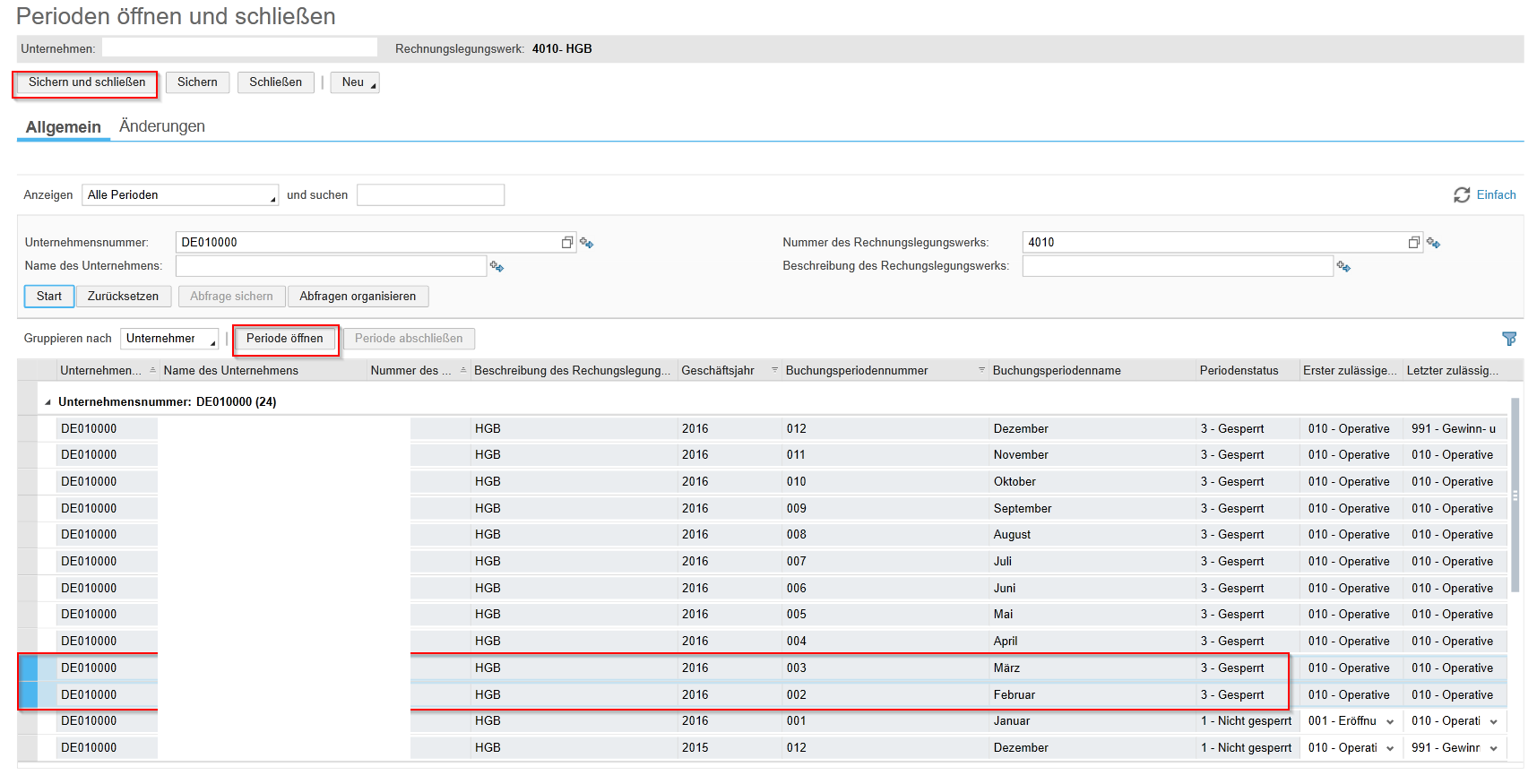Viewport: 1537px width, 784px height.
Task: Toggle row selector for period 011 November
Action: (28, 454)
